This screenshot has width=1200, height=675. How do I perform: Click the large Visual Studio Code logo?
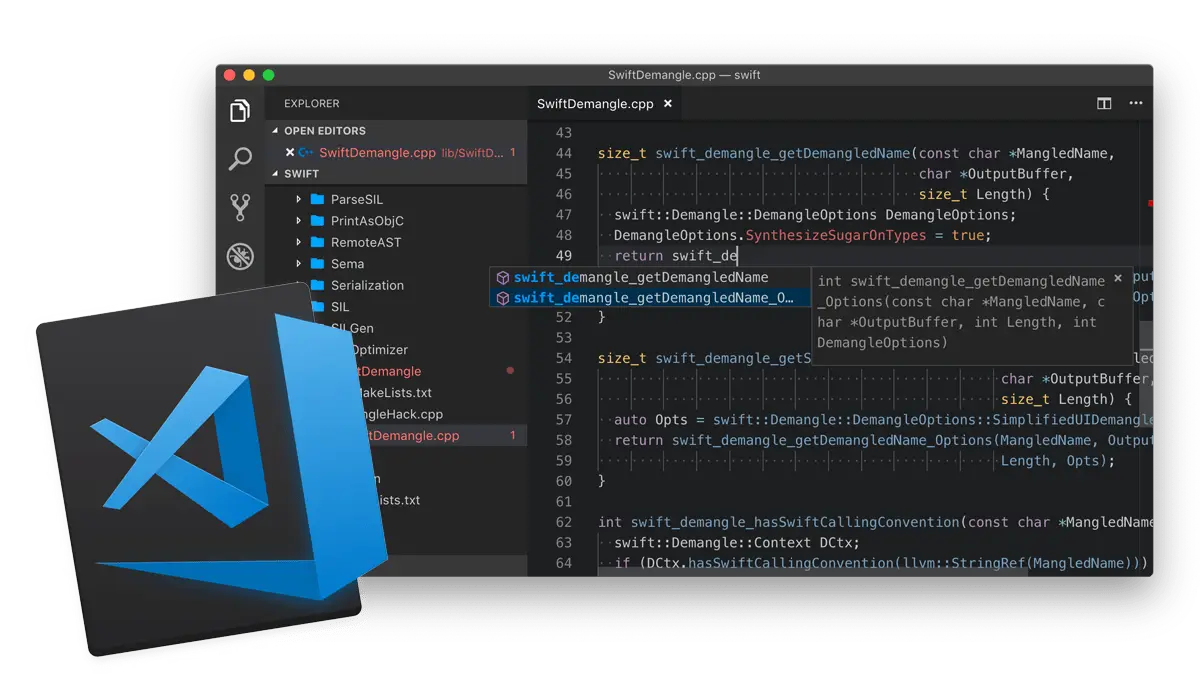coord(211,468)
